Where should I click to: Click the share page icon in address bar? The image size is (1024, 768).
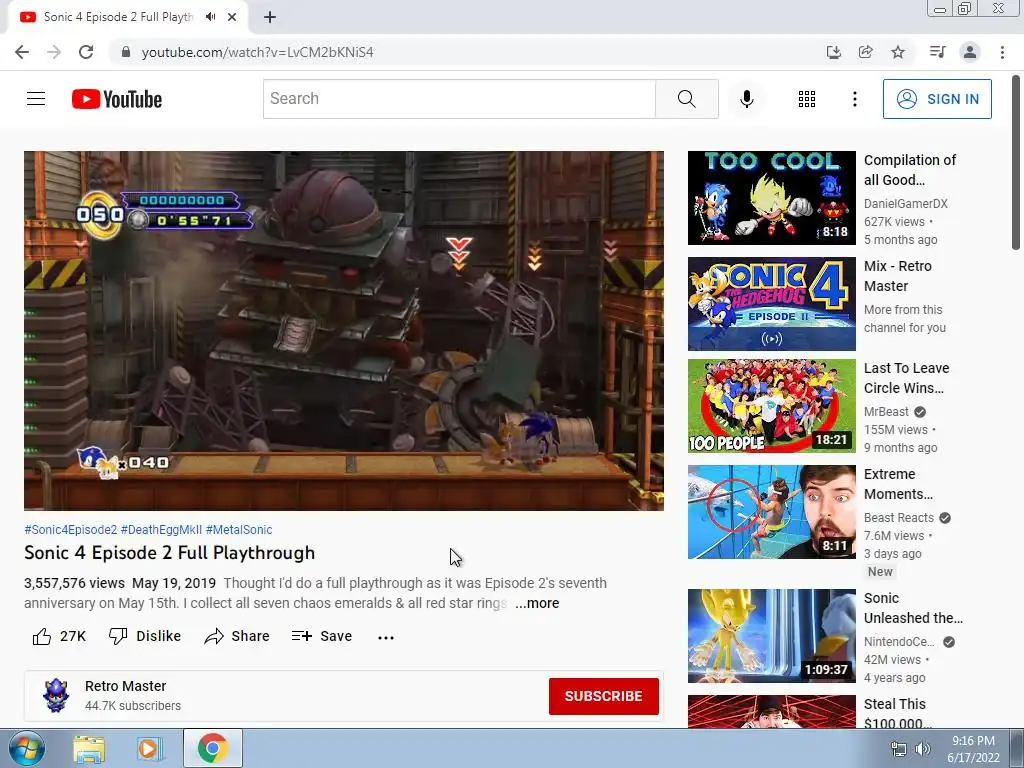866,52
